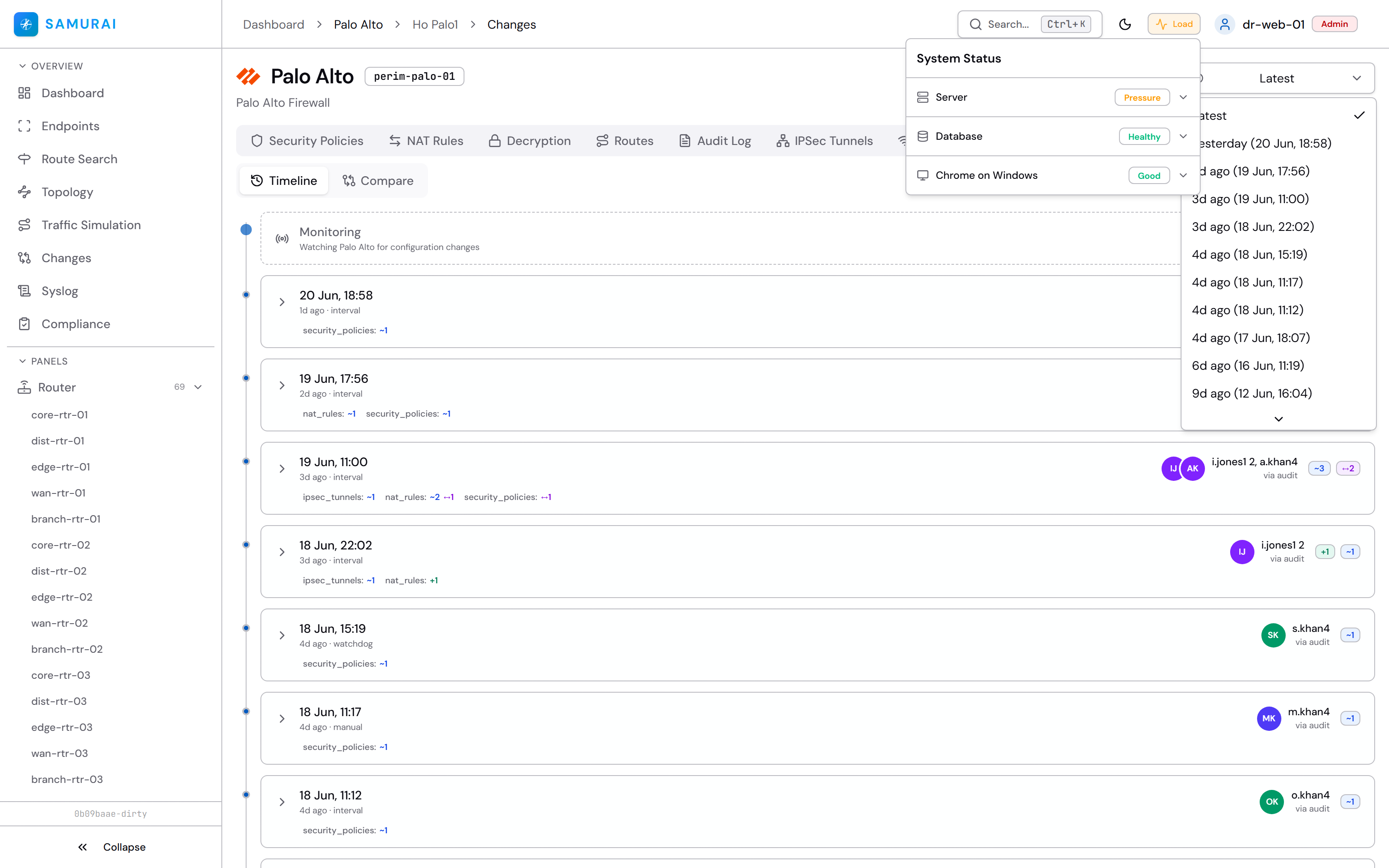Click the AK avatar on 19 Jun 11:00
The height and width of the screenshot is (868, 1389).
pyautogui.click(x=1192, y=468)
